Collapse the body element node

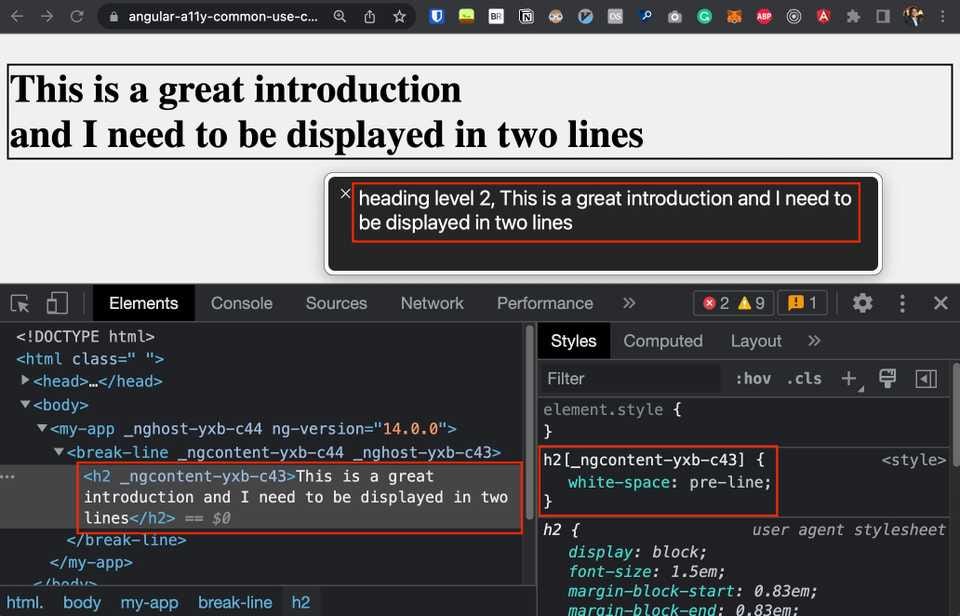click(24, 405)
